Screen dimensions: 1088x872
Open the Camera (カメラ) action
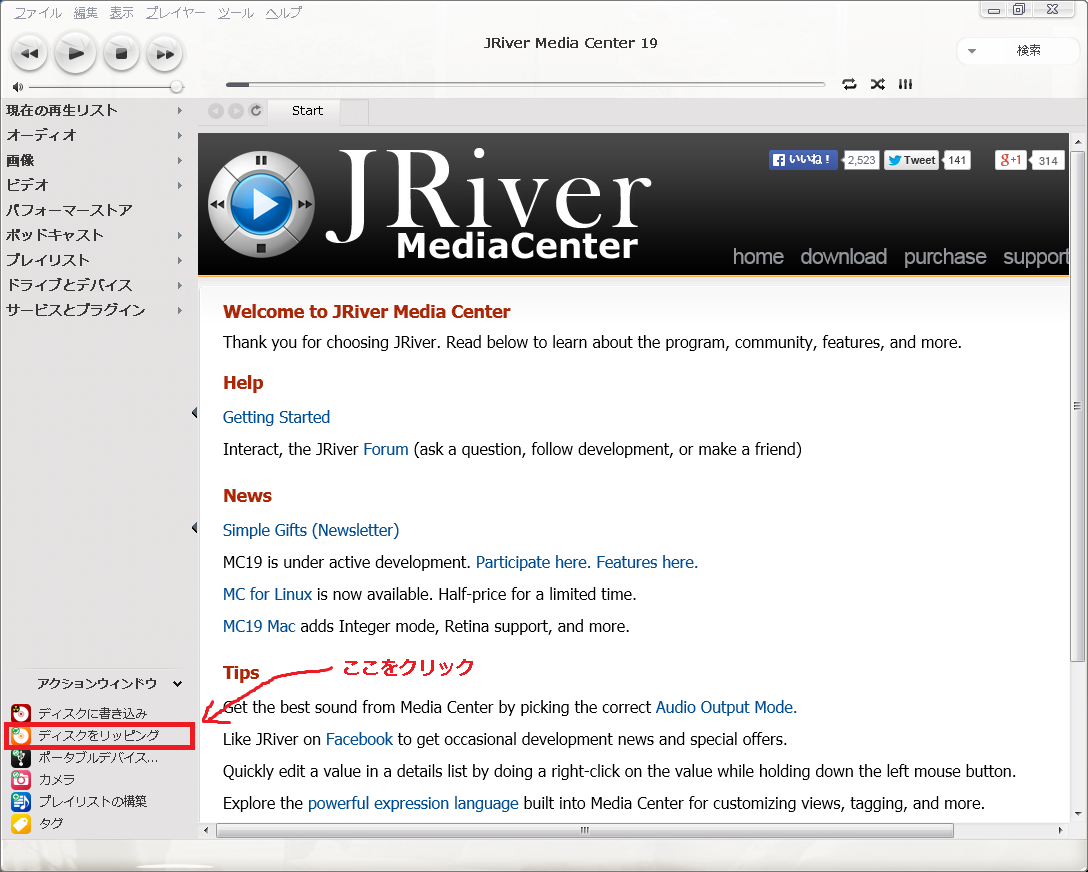[56, 779]
